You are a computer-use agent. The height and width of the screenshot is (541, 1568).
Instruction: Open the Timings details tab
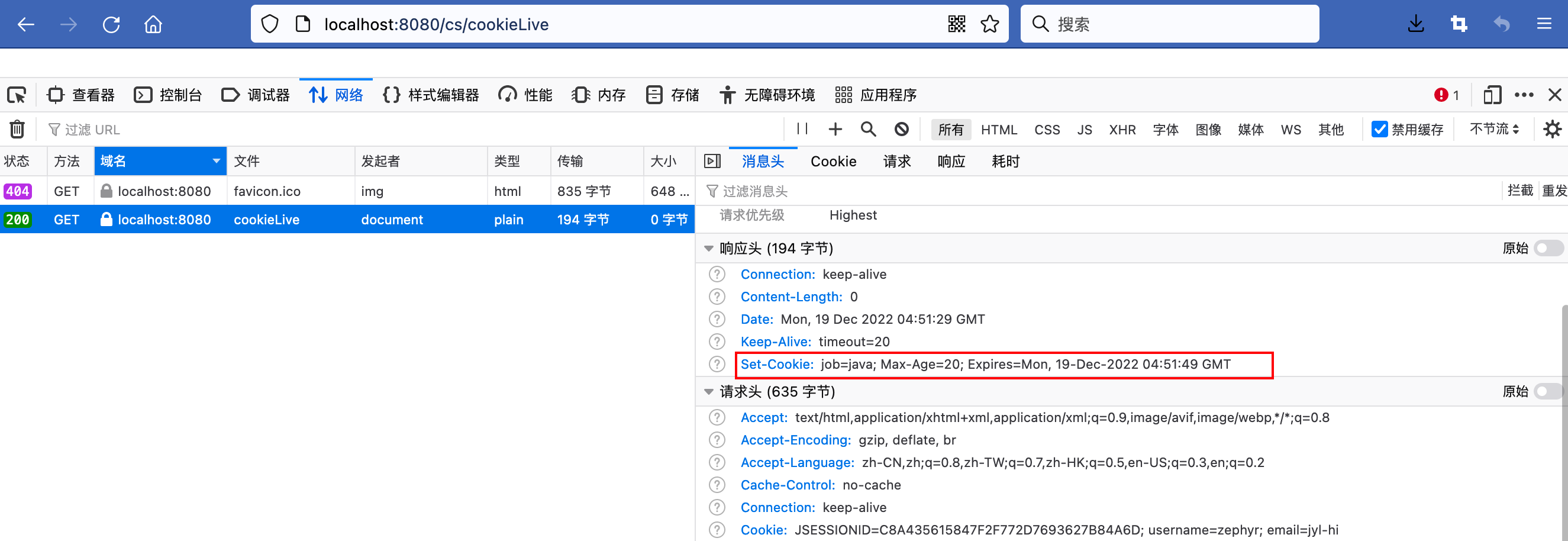coord(1005,162)
